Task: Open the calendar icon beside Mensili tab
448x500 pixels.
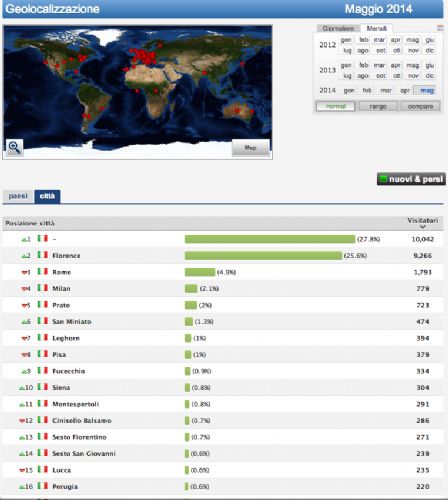Action: [440, 28]
